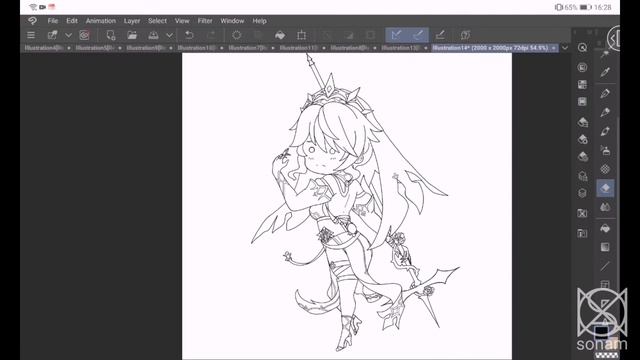Click the Open Clip Studio launcher icon
The image size is (640, 360).
[x=52, y=35]
